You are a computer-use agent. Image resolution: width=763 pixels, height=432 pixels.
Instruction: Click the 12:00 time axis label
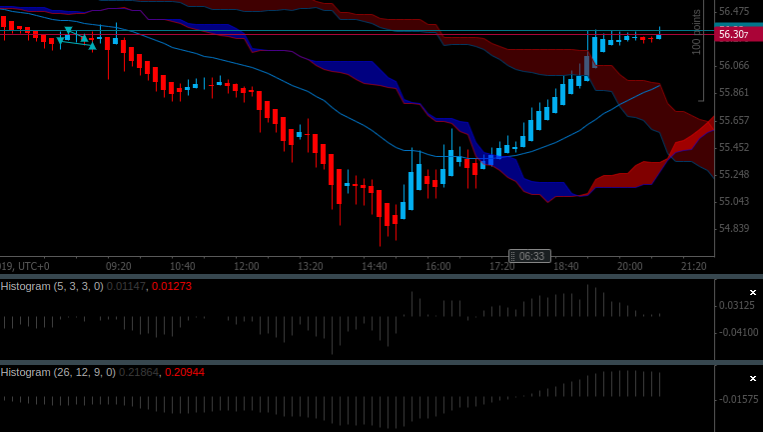[246, 266]
